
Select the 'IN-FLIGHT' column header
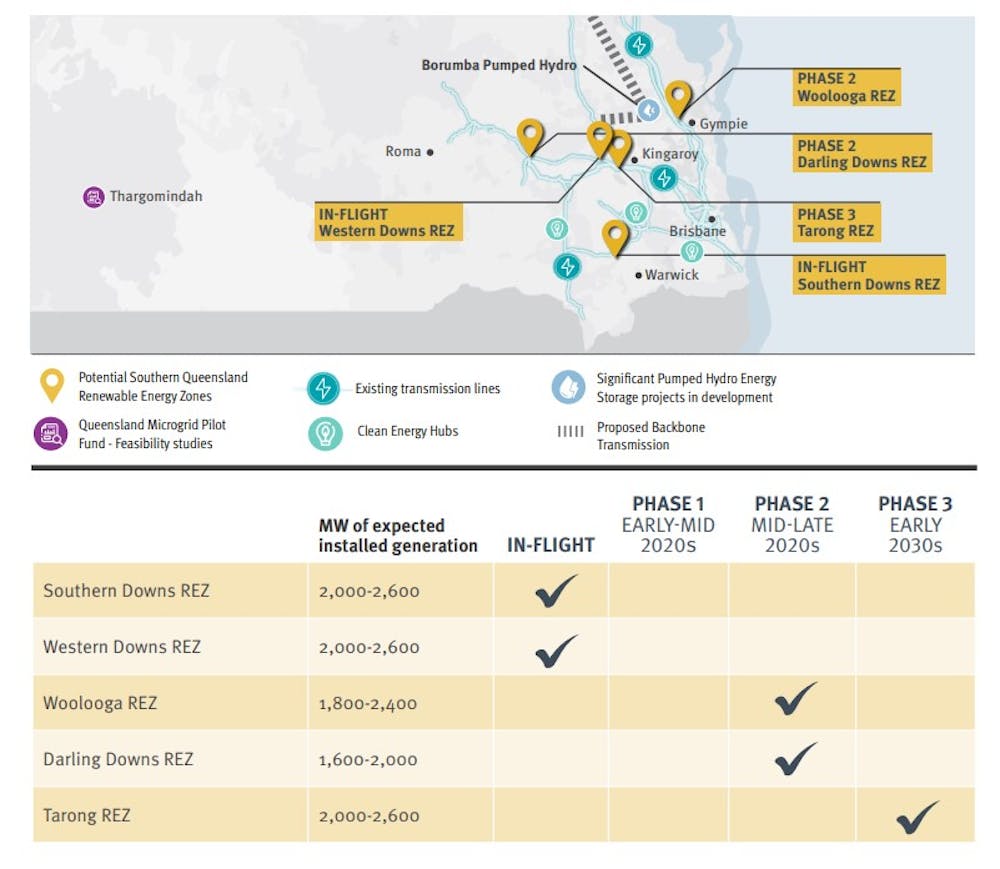551,545
